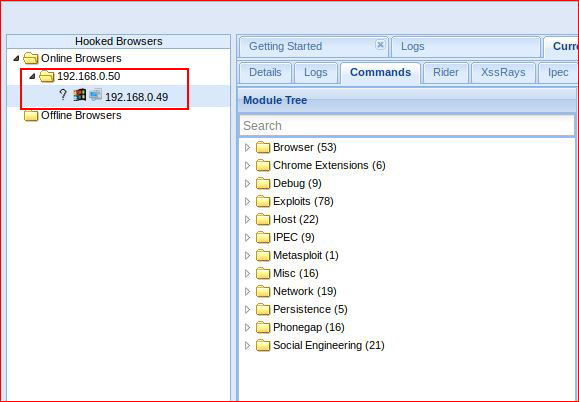579x402 pixels.
Task: Click the Offline Browsers folder icon
Action: 31,116
